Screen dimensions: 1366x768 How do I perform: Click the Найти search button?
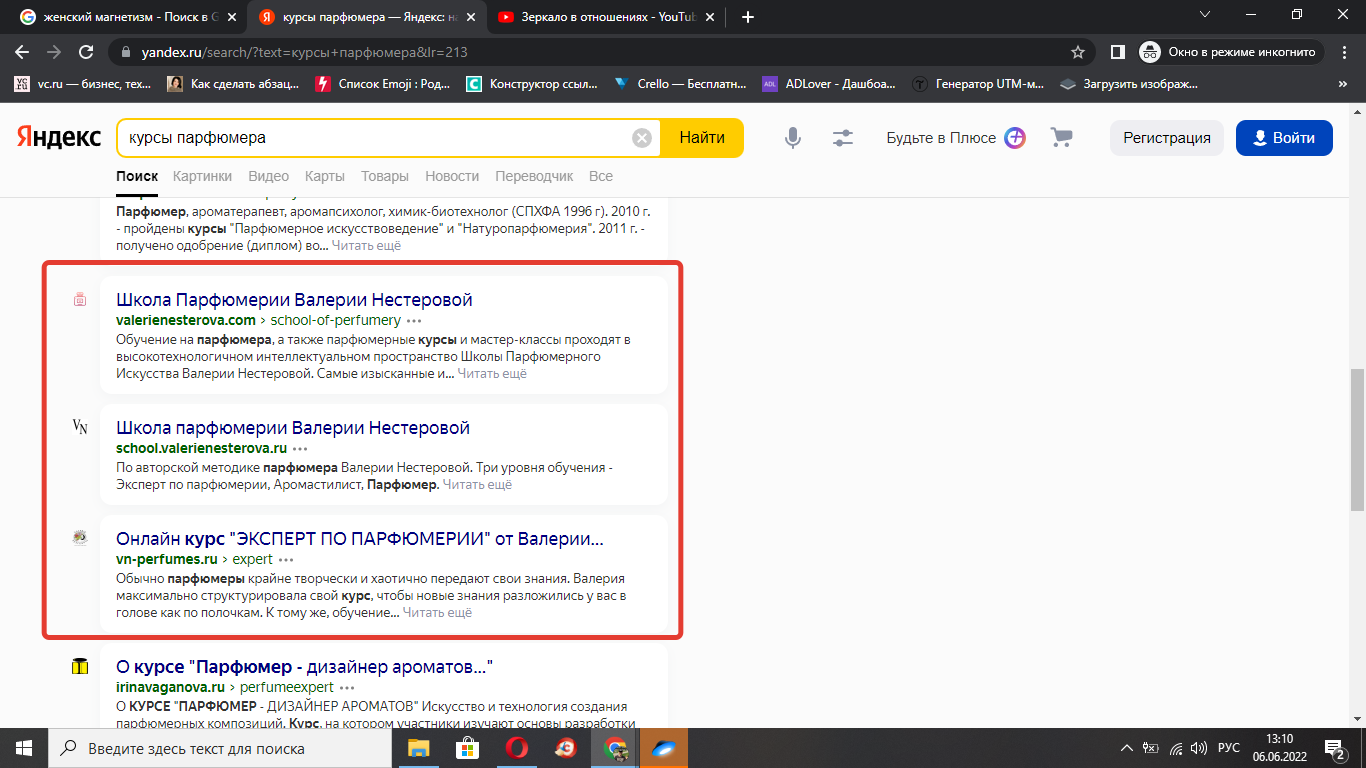[702, 138]
